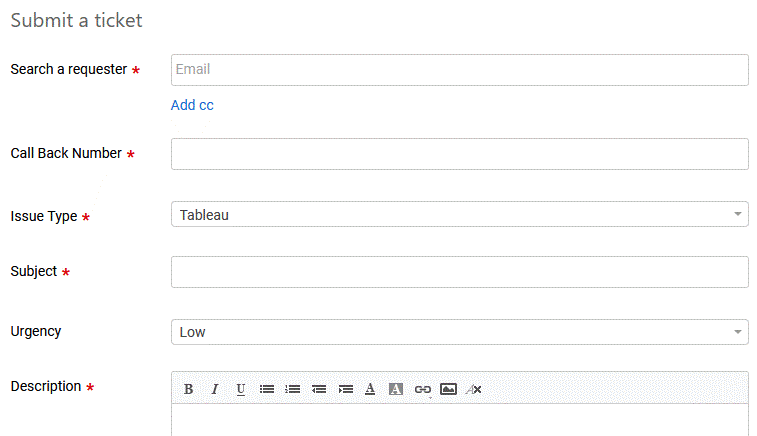Click inside the Description text area
Viewport: 757px width, 436px height.
tap(459, 420)
